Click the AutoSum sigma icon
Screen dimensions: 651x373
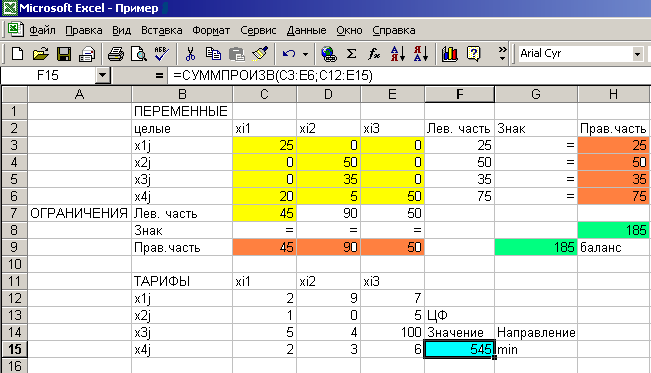351,54
